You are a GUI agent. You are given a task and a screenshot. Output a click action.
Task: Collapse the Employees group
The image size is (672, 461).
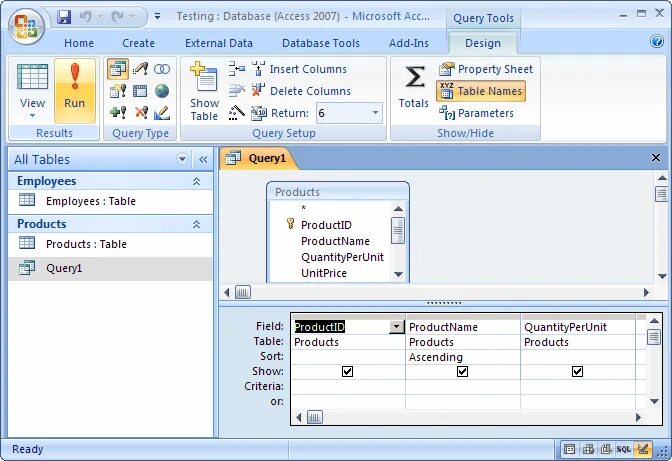point(196,181)
